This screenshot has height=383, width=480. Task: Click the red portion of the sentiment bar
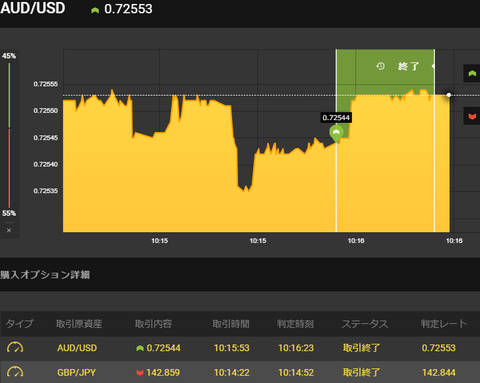pyautogui.click(x=9, y=168)
